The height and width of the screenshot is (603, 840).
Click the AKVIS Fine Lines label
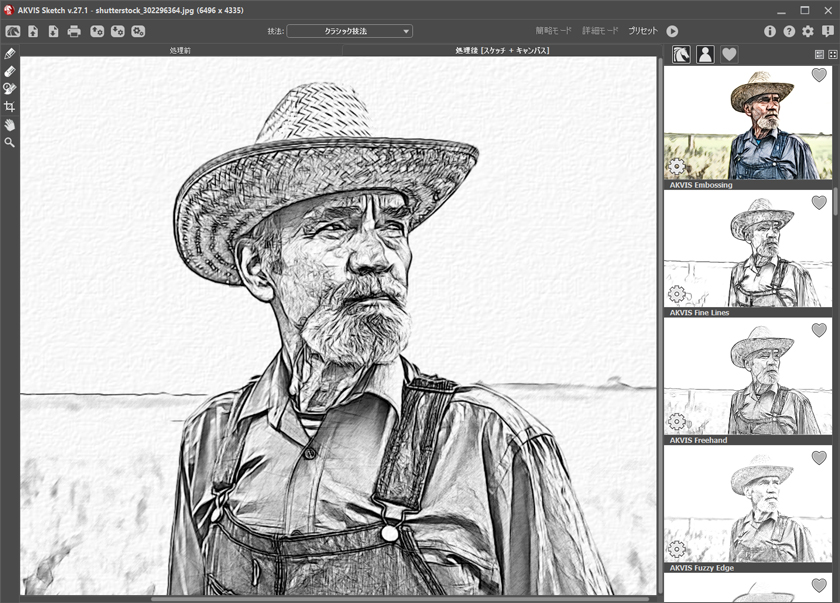699,313
